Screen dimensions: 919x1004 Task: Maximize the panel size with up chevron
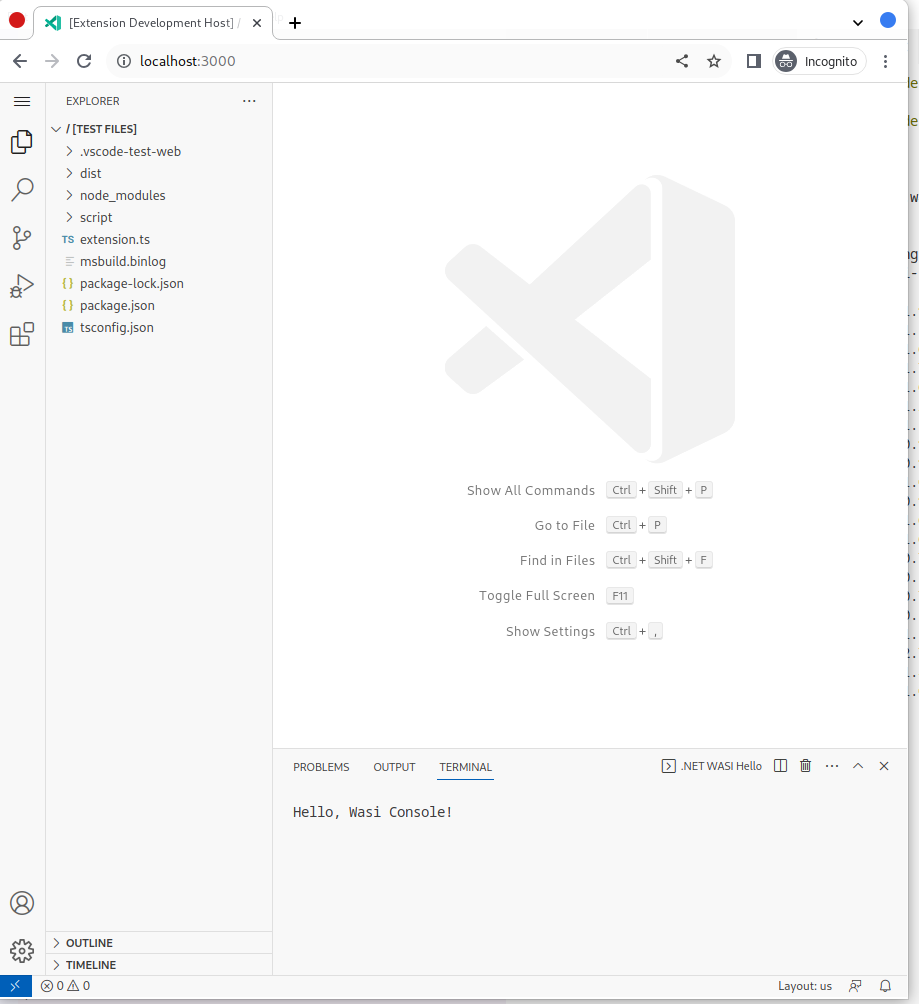[x=858, y=766]
